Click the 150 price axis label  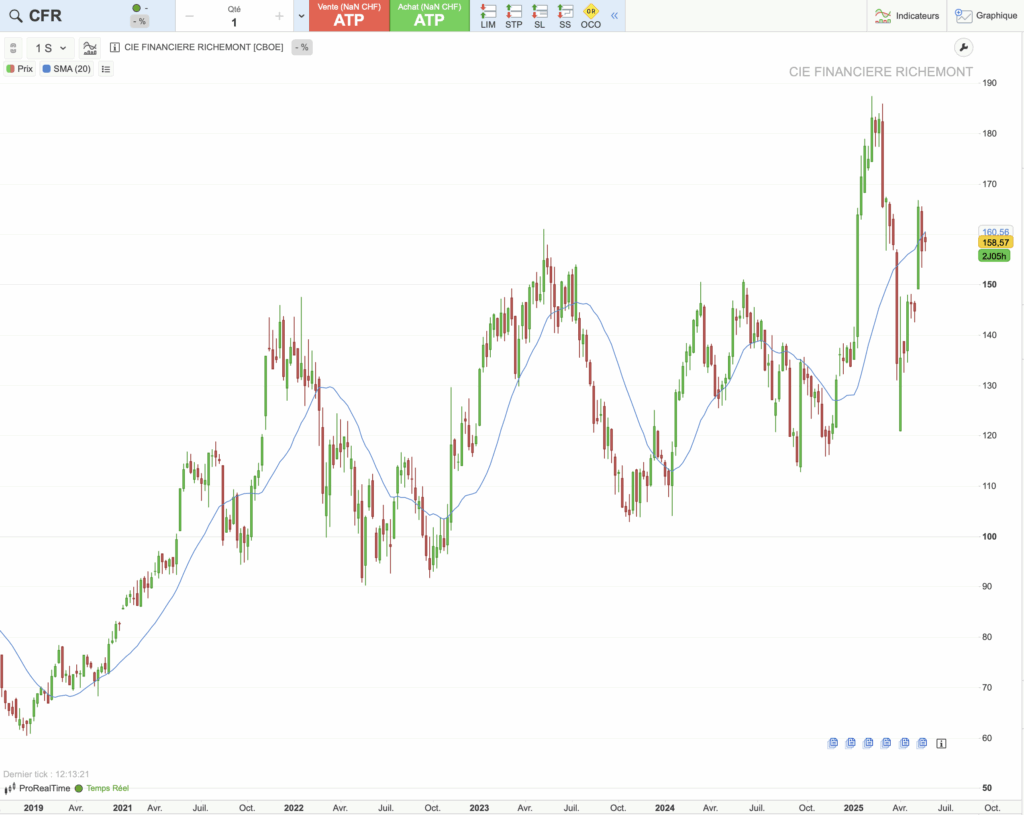989,284
